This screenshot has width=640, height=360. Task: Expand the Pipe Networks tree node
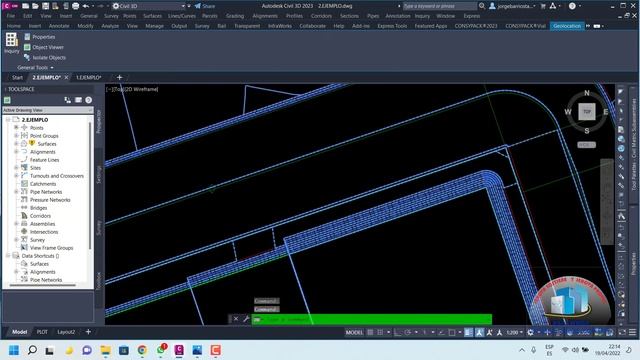point(16,191)
